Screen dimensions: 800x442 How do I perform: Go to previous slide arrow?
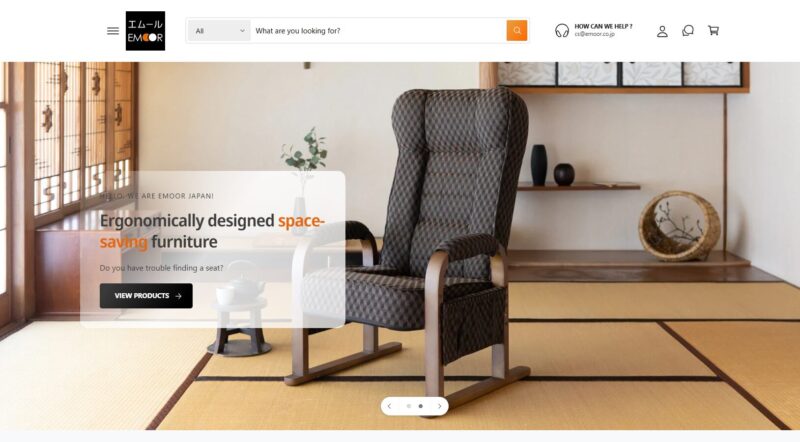(389, 406)
